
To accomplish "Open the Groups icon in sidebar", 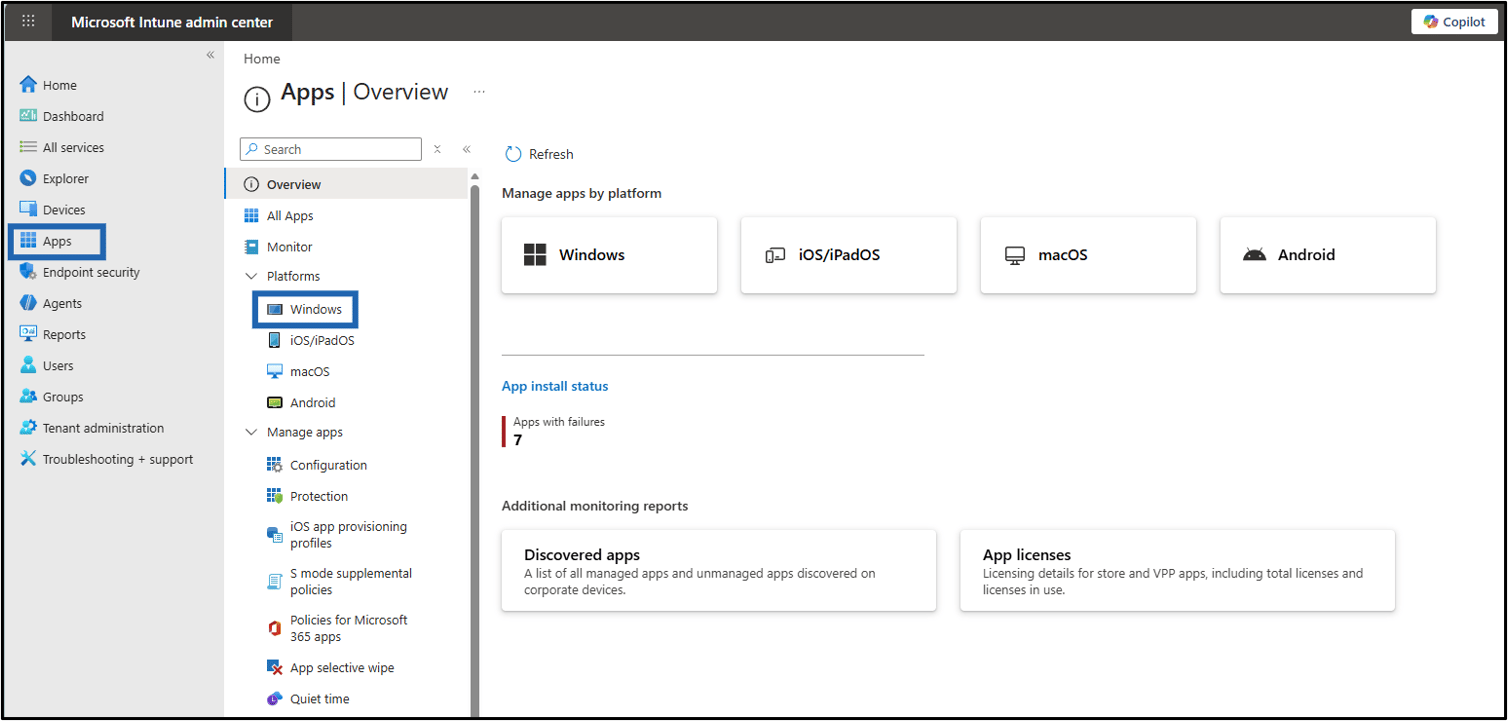I will [28, 396].
